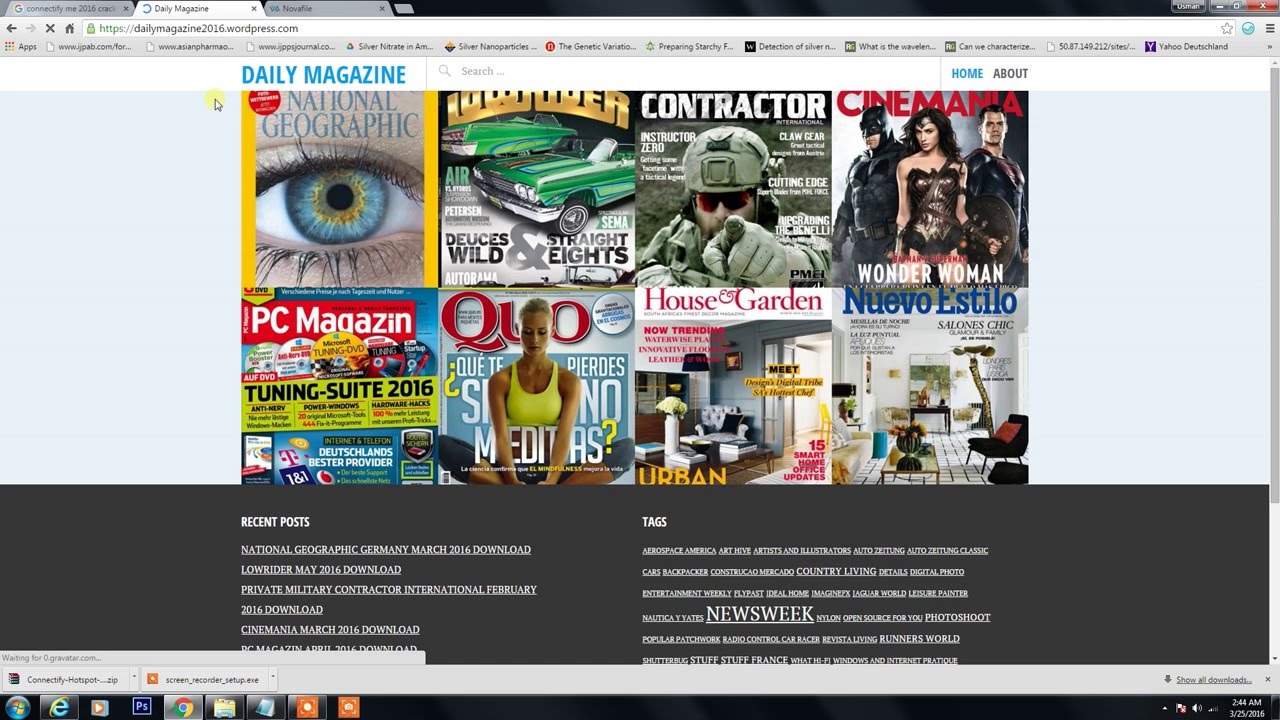
Task: Open the Apps shortcut in the bookmarks bar
Action: (20, 46)
